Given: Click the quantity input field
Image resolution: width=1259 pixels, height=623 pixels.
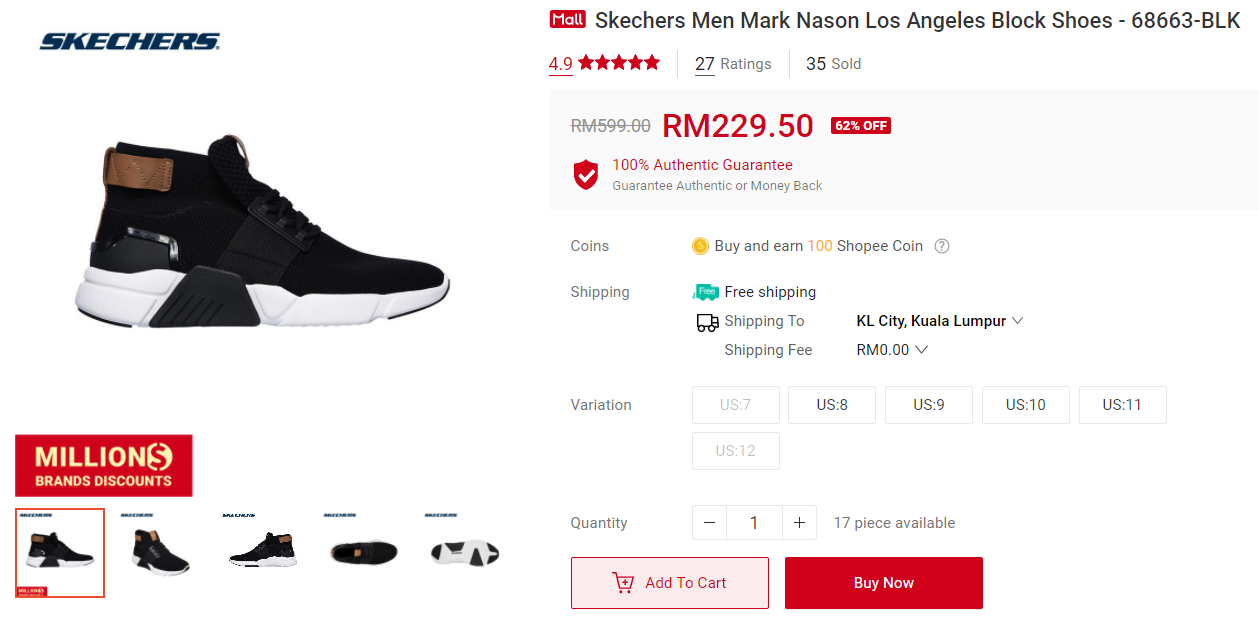Looking at the screenshot, I should coord(754,523).
